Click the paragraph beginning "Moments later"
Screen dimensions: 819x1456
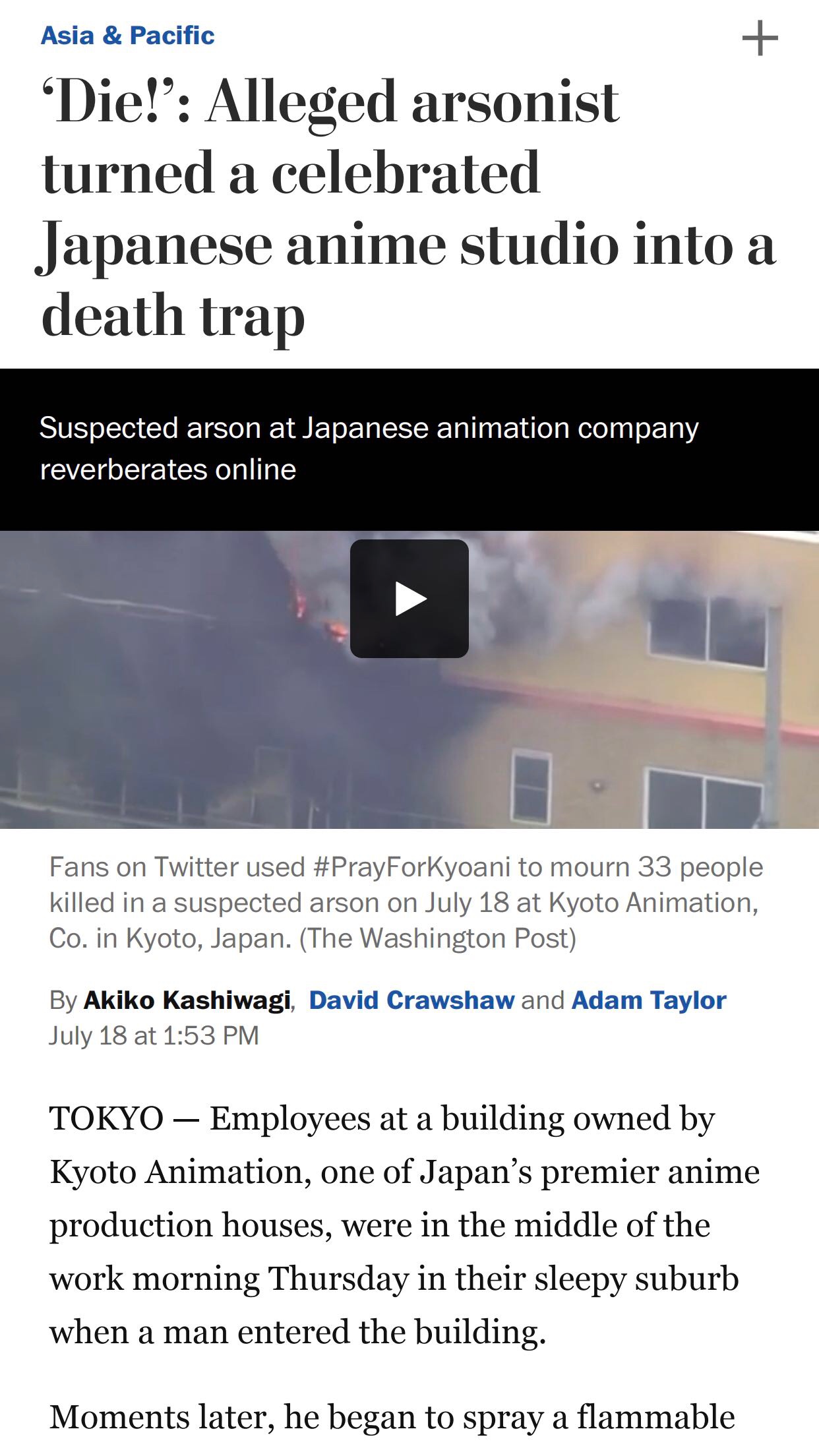coord(392,1418)
